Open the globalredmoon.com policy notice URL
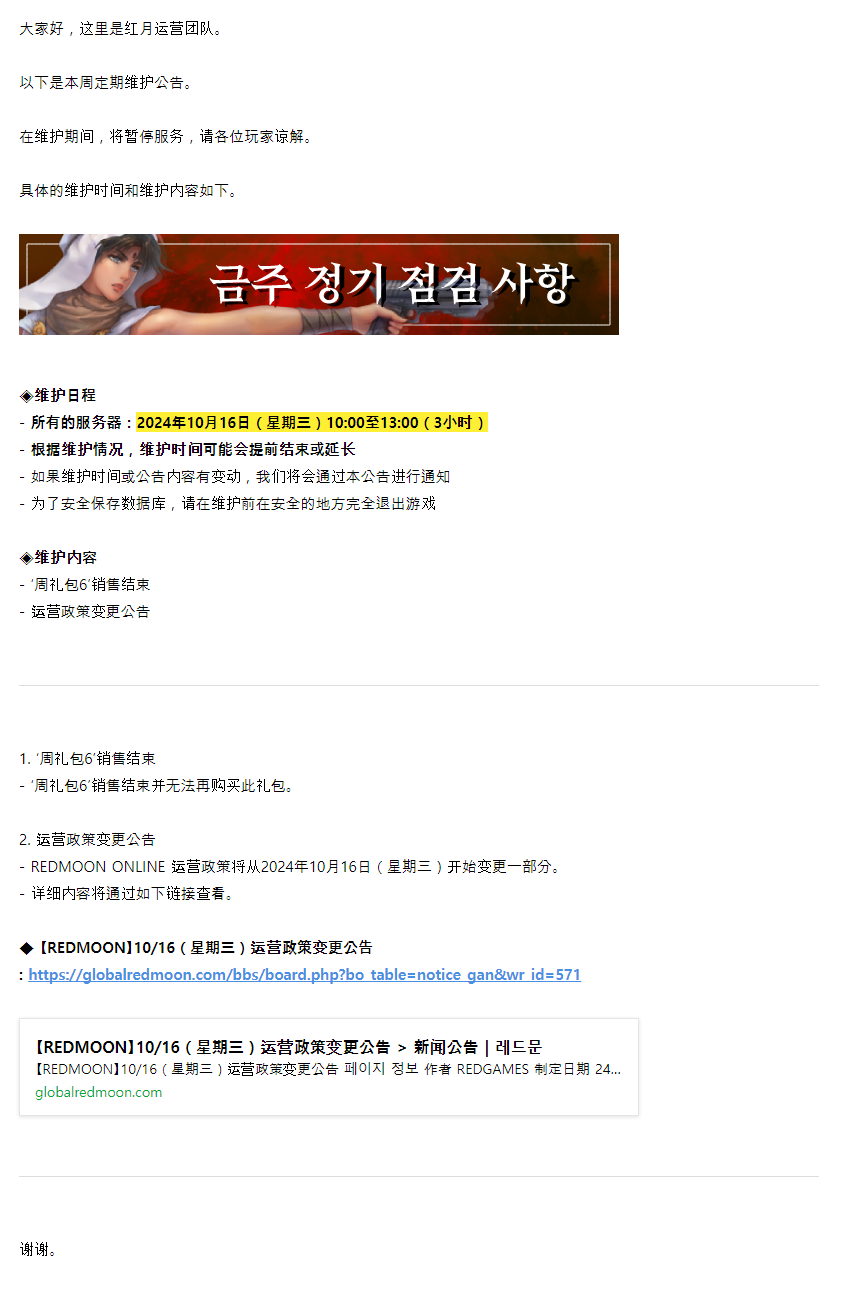This screenshot has height=1291, width=843. click(304, 974)
